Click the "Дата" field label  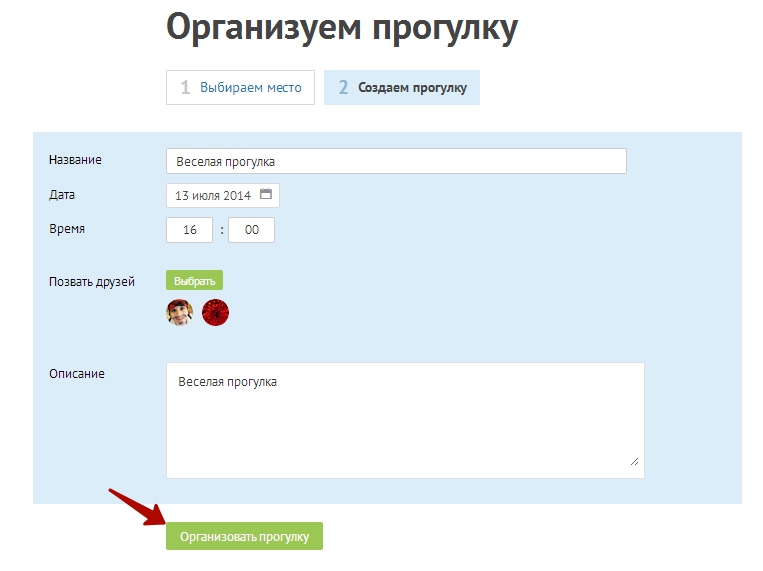[x=62, y=195]
